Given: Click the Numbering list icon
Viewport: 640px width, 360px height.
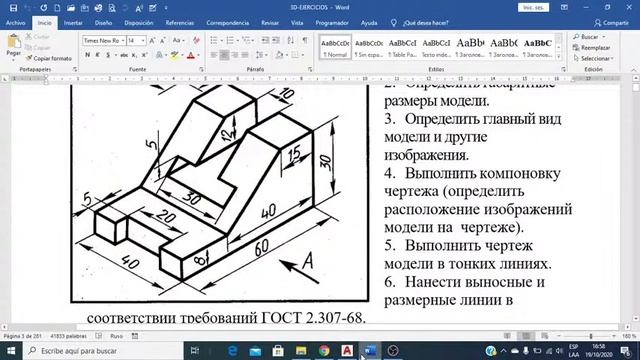Looking at the screenshot, I should 230,40.
